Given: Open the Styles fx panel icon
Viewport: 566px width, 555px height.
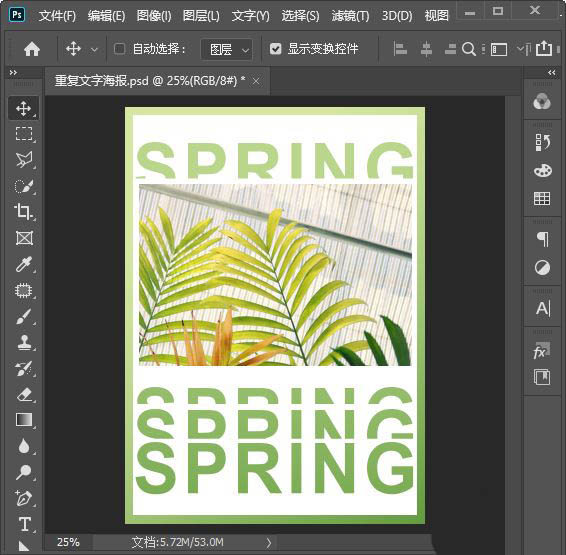Looking at the screenshot, I should (x=541, y=351).
